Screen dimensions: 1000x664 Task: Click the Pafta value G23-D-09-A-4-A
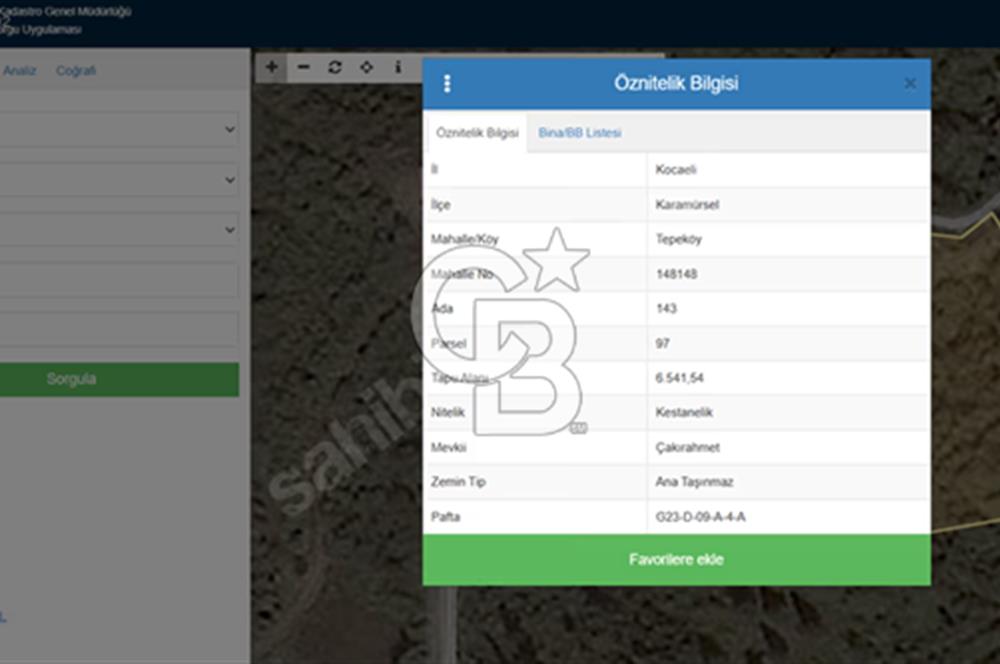pos(700,517)
